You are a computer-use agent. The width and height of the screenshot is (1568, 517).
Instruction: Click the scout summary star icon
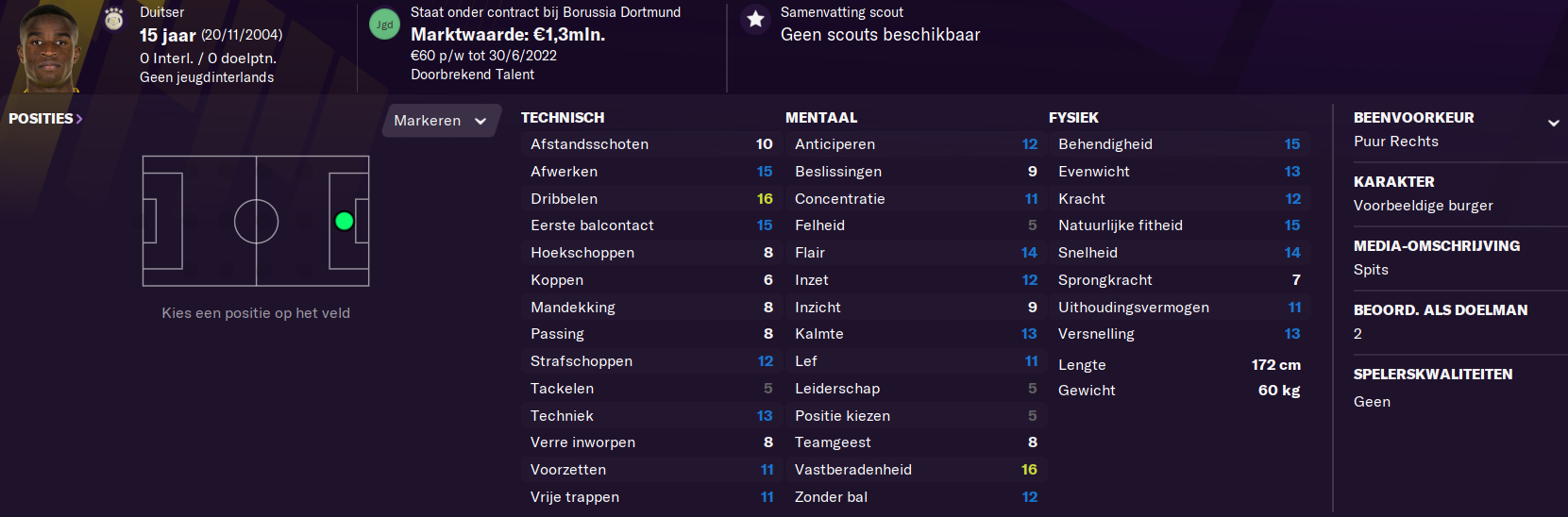point(755,19)
